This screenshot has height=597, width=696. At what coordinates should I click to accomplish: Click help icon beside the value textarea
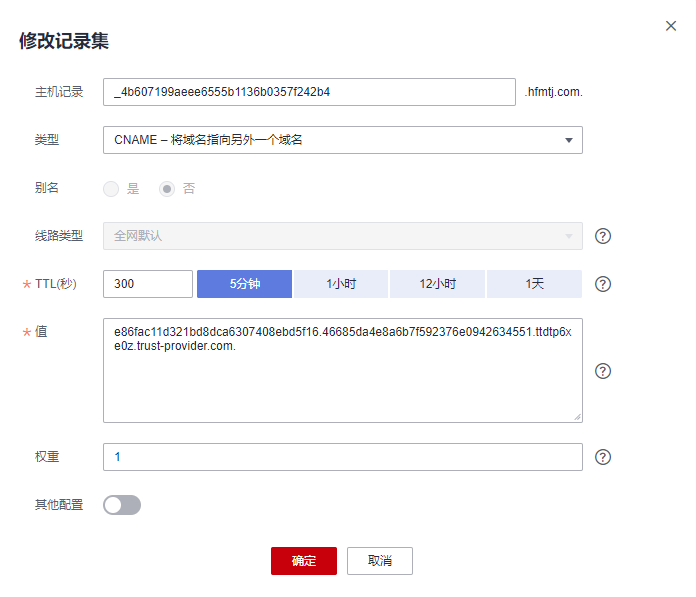point(602,371)
